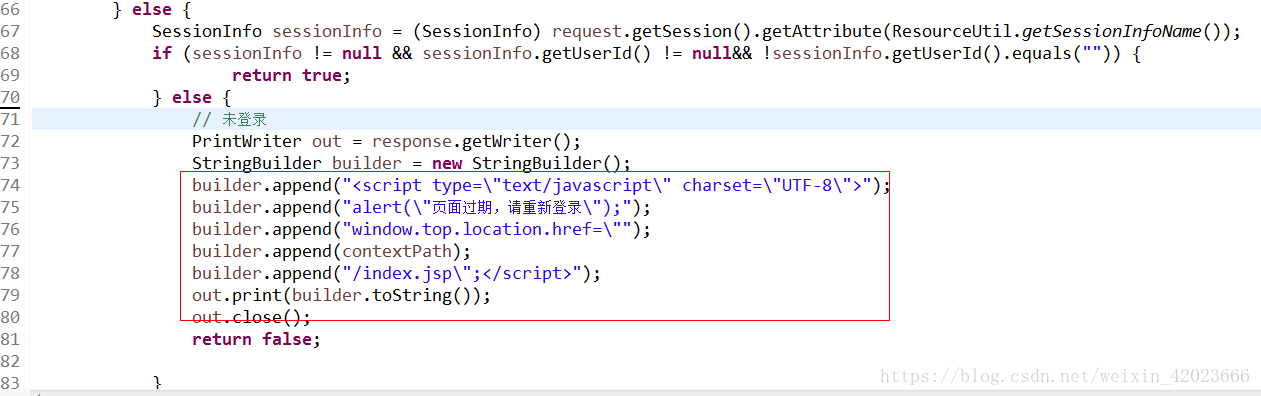Click line number 67 in the gutter

(x=10, y=31)
